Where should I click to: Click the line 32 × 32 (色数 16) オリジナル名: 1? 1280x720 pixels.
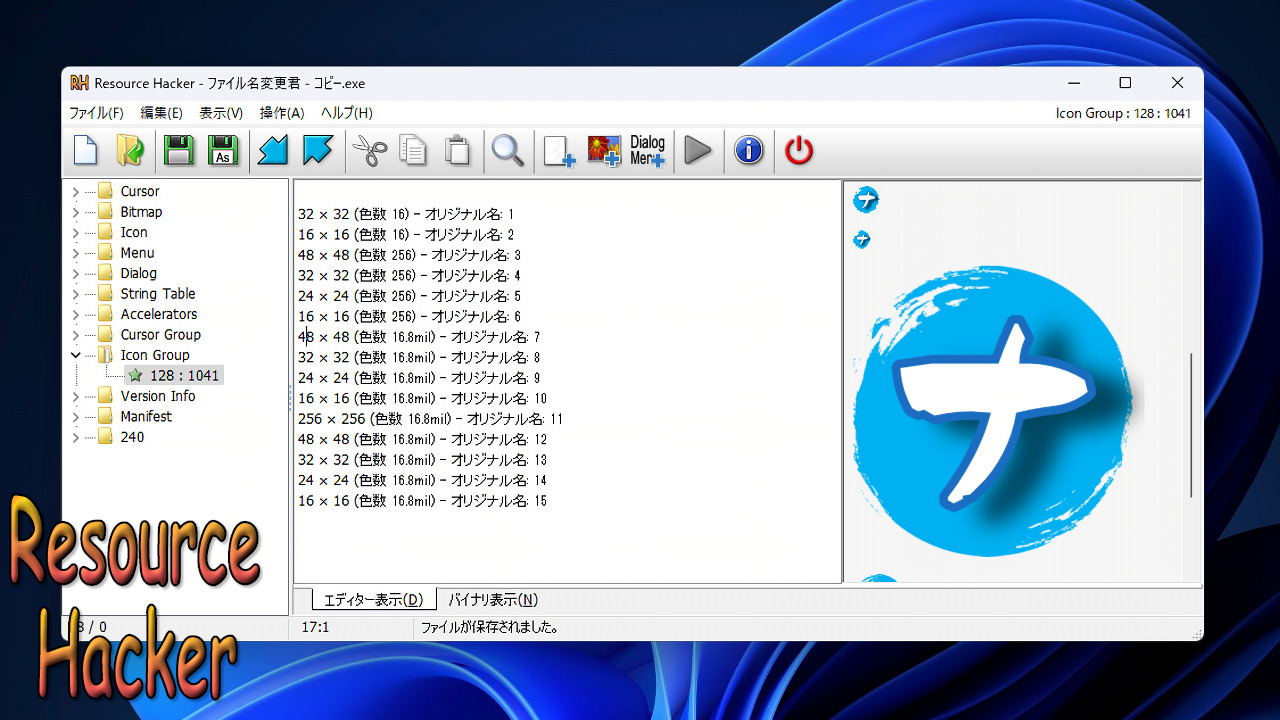point(406,214)
